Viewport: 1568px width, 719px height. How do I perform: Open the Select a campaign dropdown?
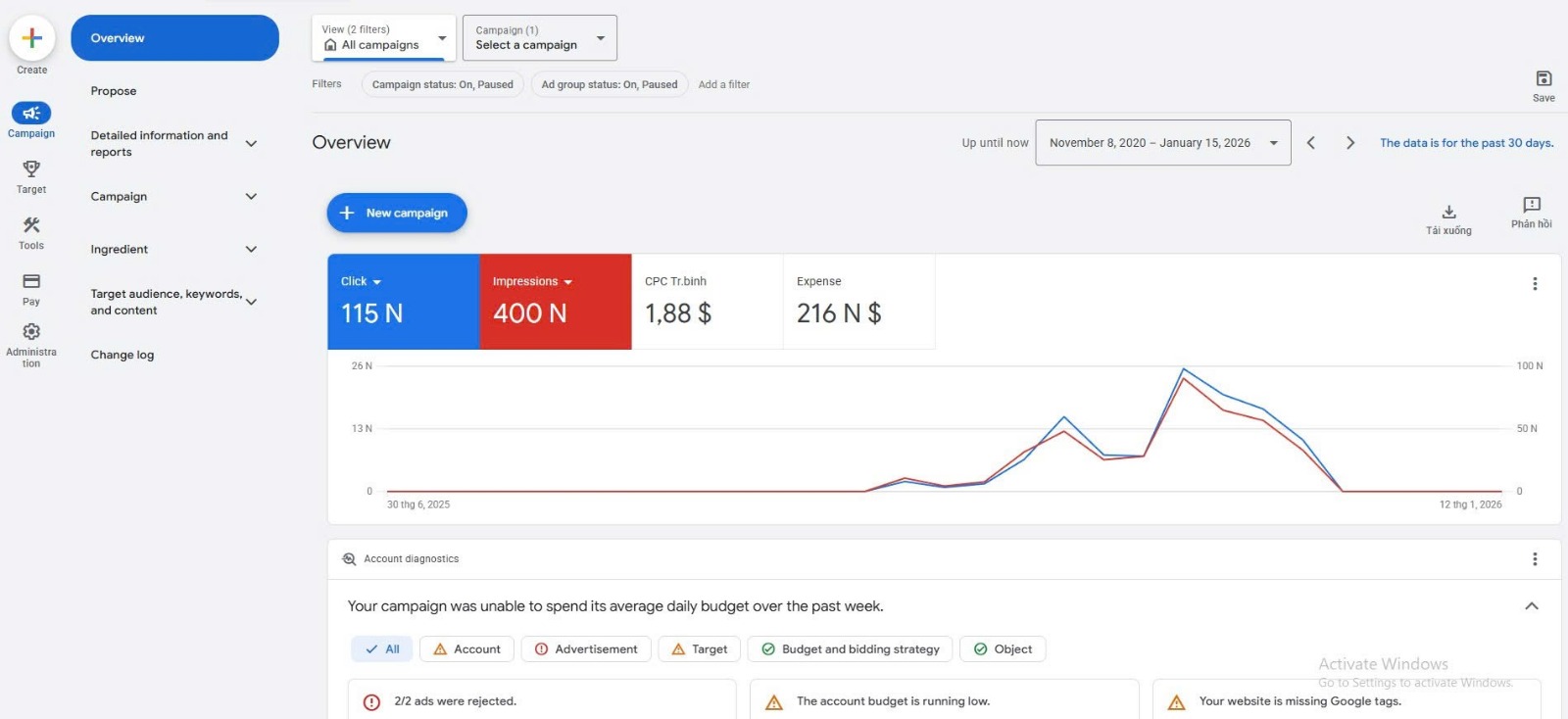pos(539,38)
